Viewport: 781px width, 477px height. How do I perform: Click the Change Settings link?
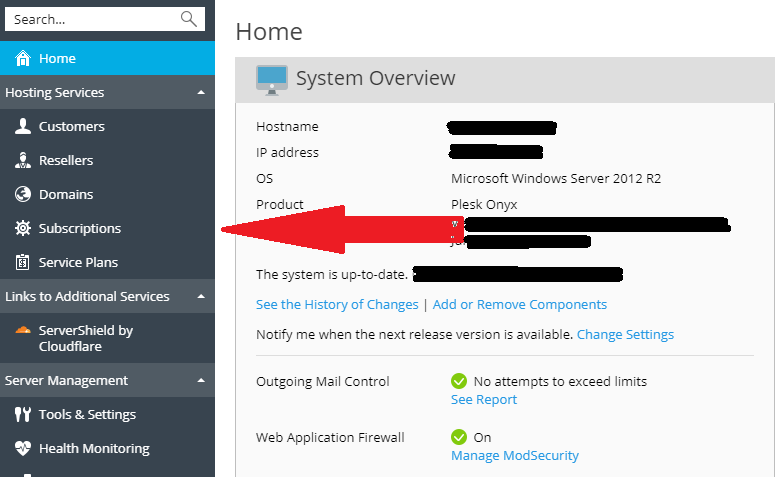point(625,334)
